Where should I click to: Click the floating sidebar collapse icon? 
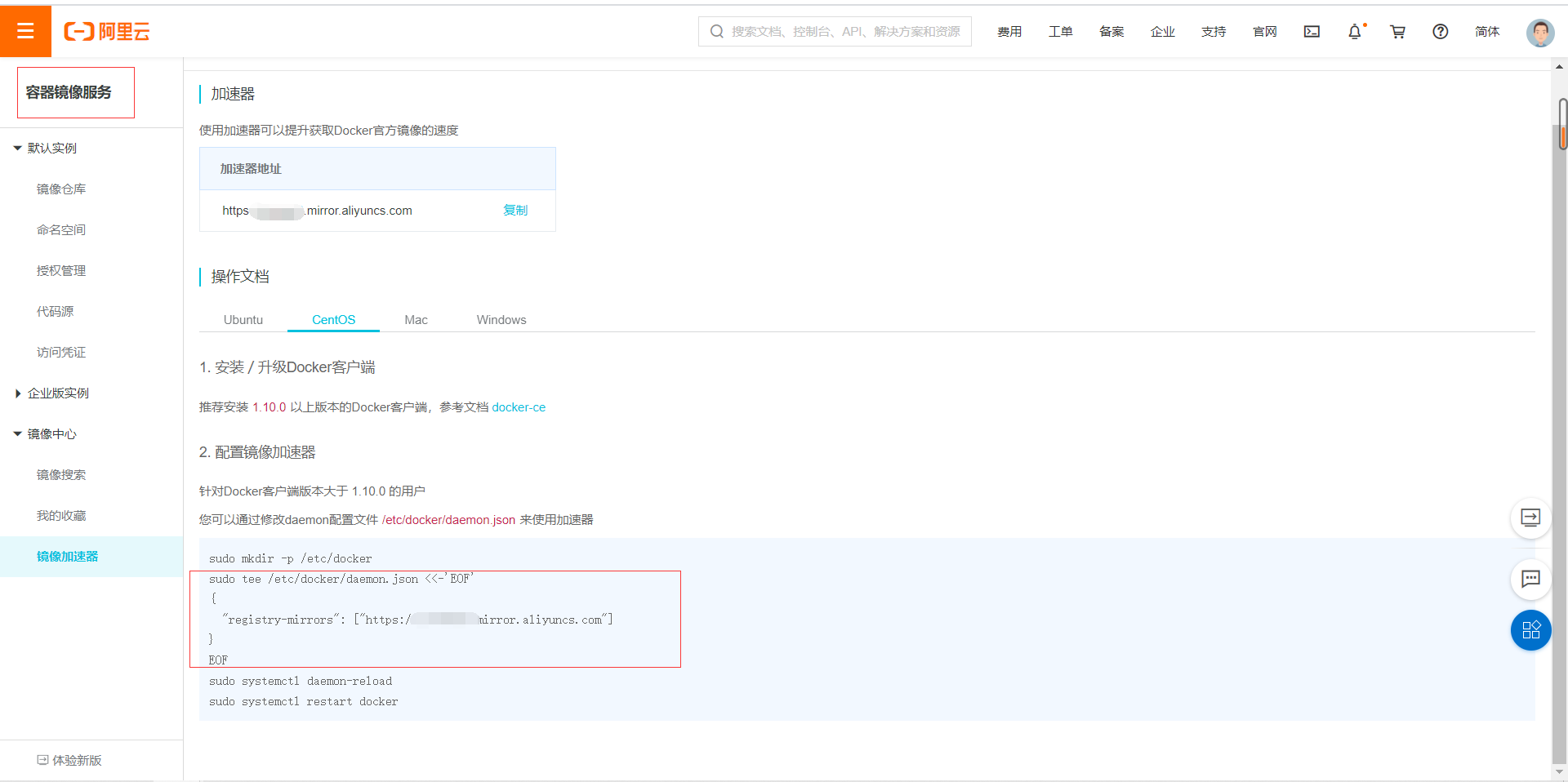coord(1530,518)
